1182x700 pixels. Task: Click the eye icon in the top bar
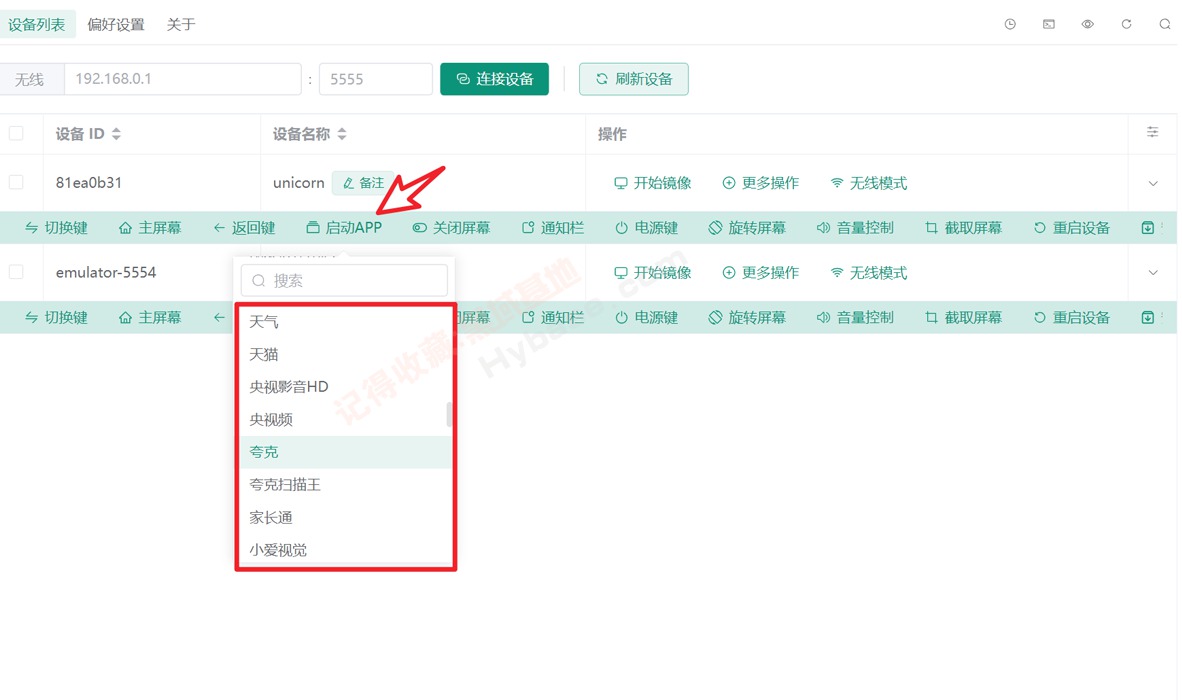click(x=1087, y=24)
